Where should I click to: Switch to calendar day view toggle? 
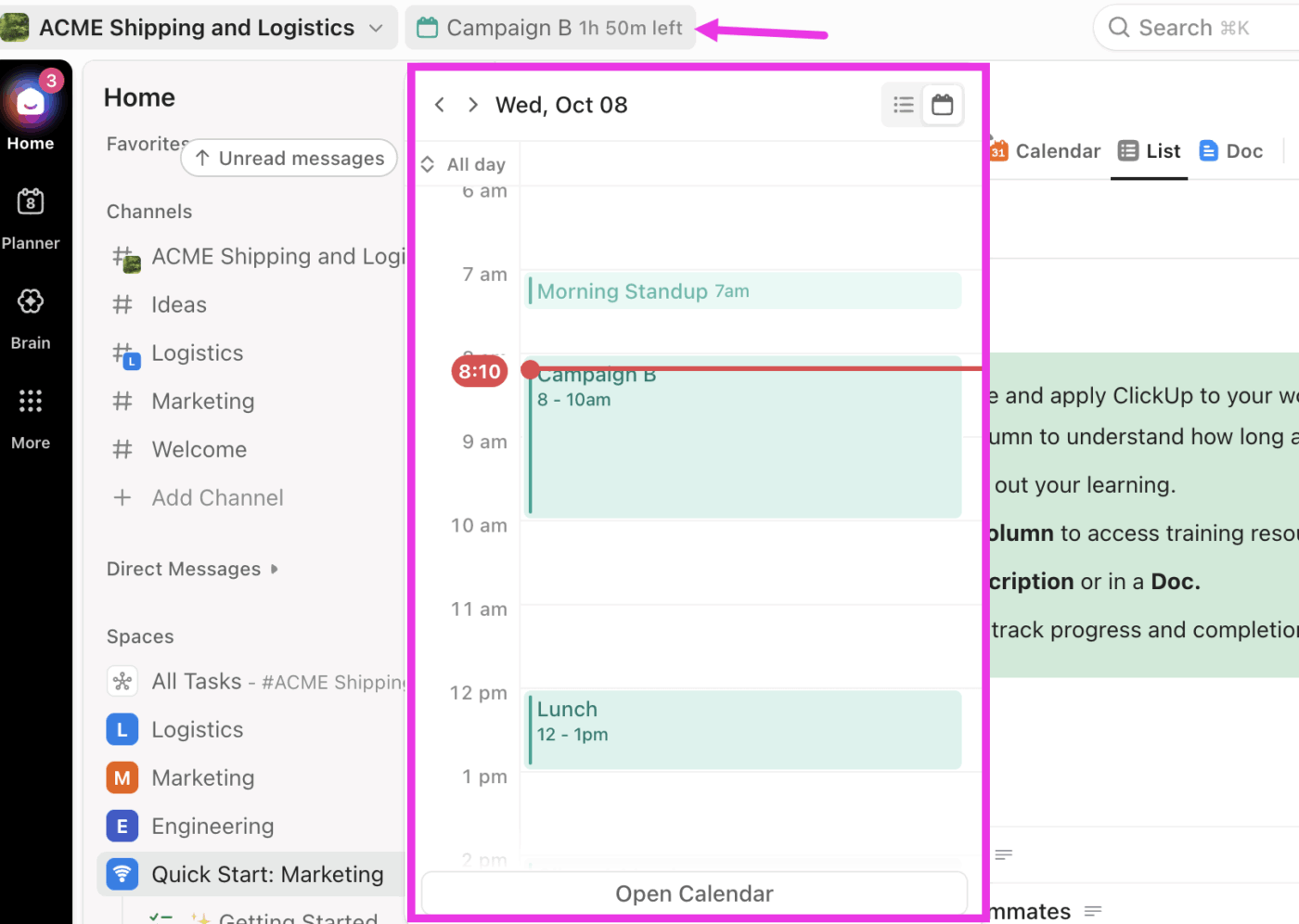point(943,105)
